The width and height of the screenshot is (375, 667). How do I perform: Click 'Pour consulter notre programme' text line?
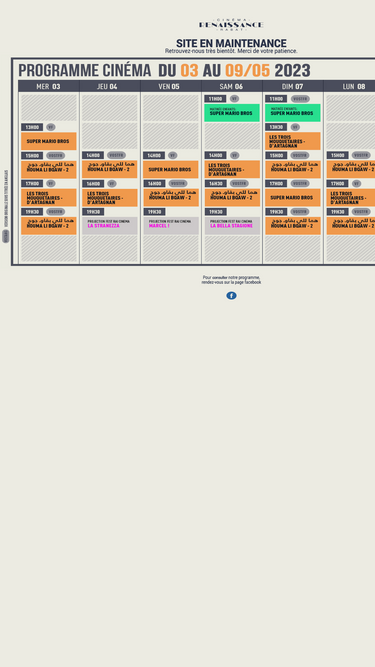(231, 277)
